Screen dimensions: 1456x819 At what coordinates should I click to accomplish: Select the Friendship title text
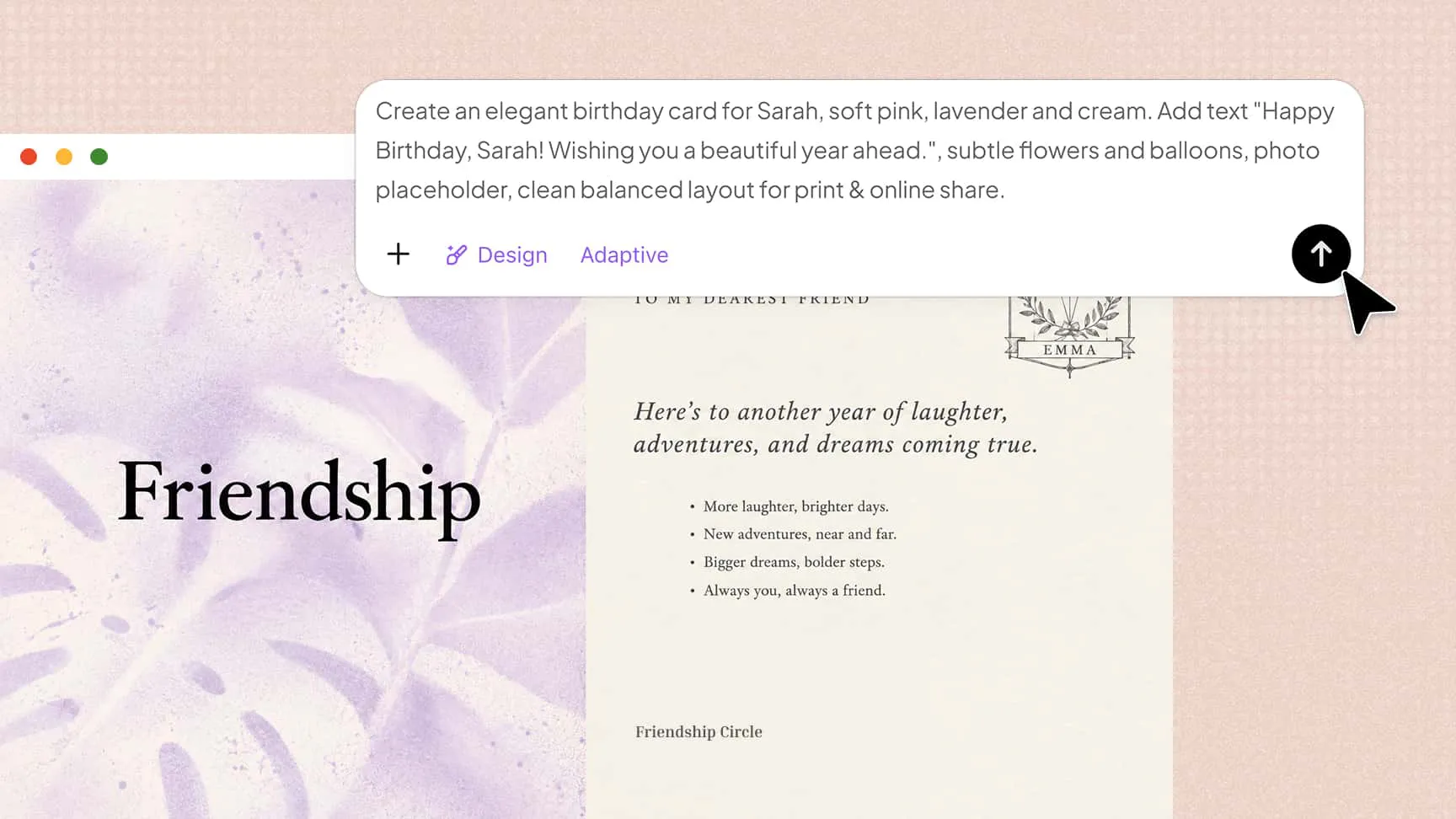click(x=299, y=495)
